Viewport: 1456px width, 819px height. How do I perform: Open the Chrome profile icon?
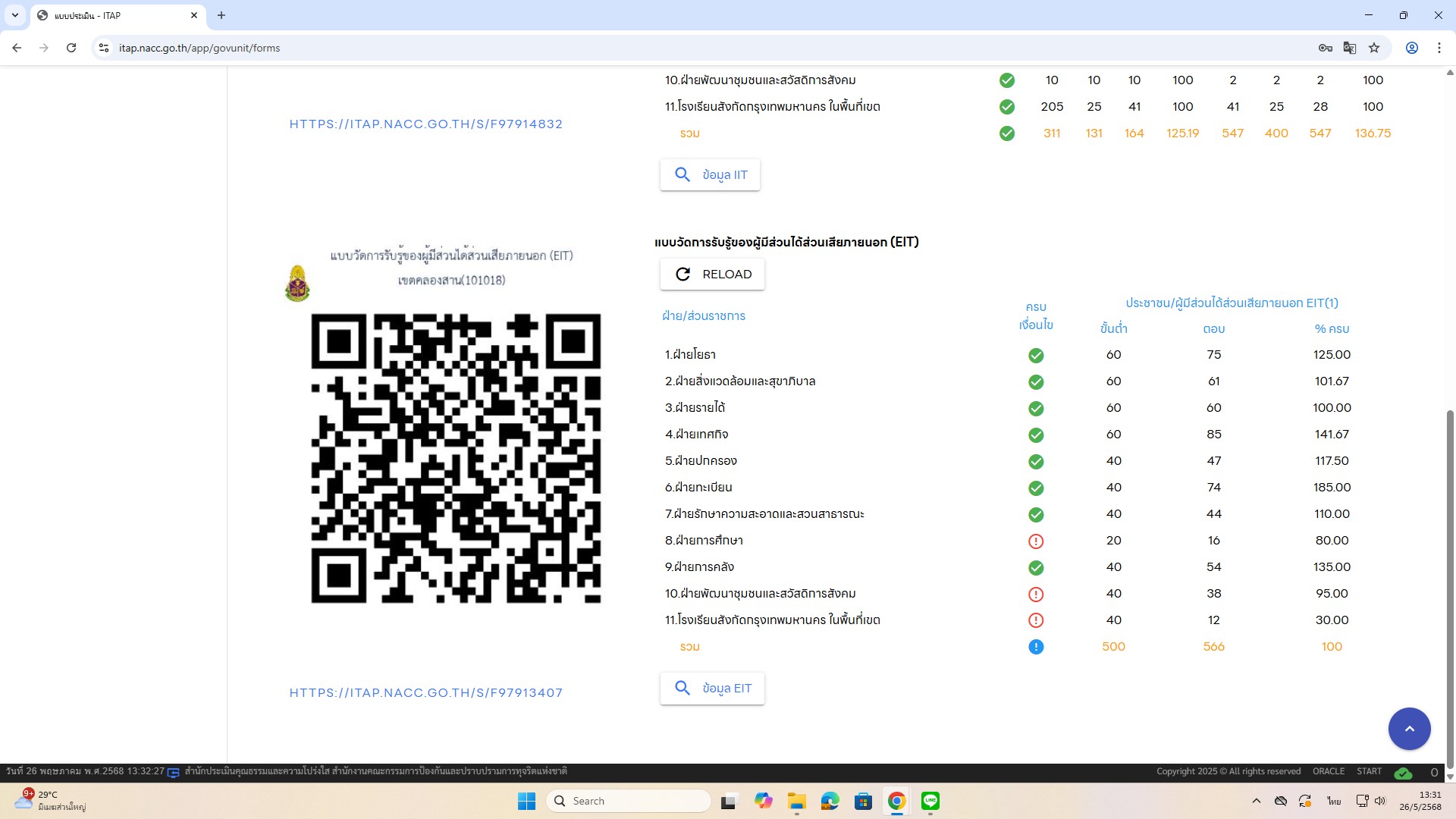click(1412, 48)
